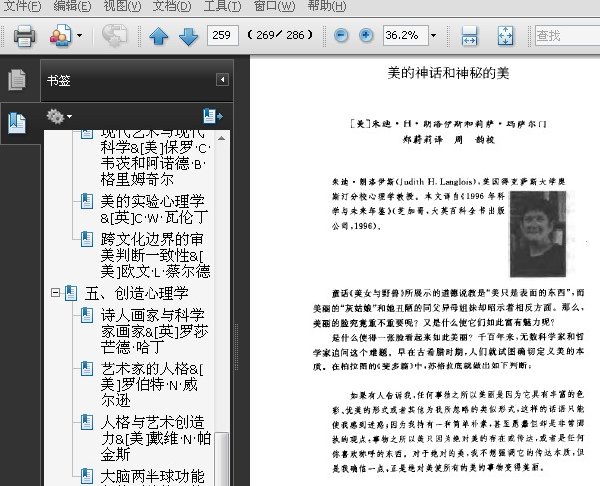Open the 视图(V) menu

(122, 6)
